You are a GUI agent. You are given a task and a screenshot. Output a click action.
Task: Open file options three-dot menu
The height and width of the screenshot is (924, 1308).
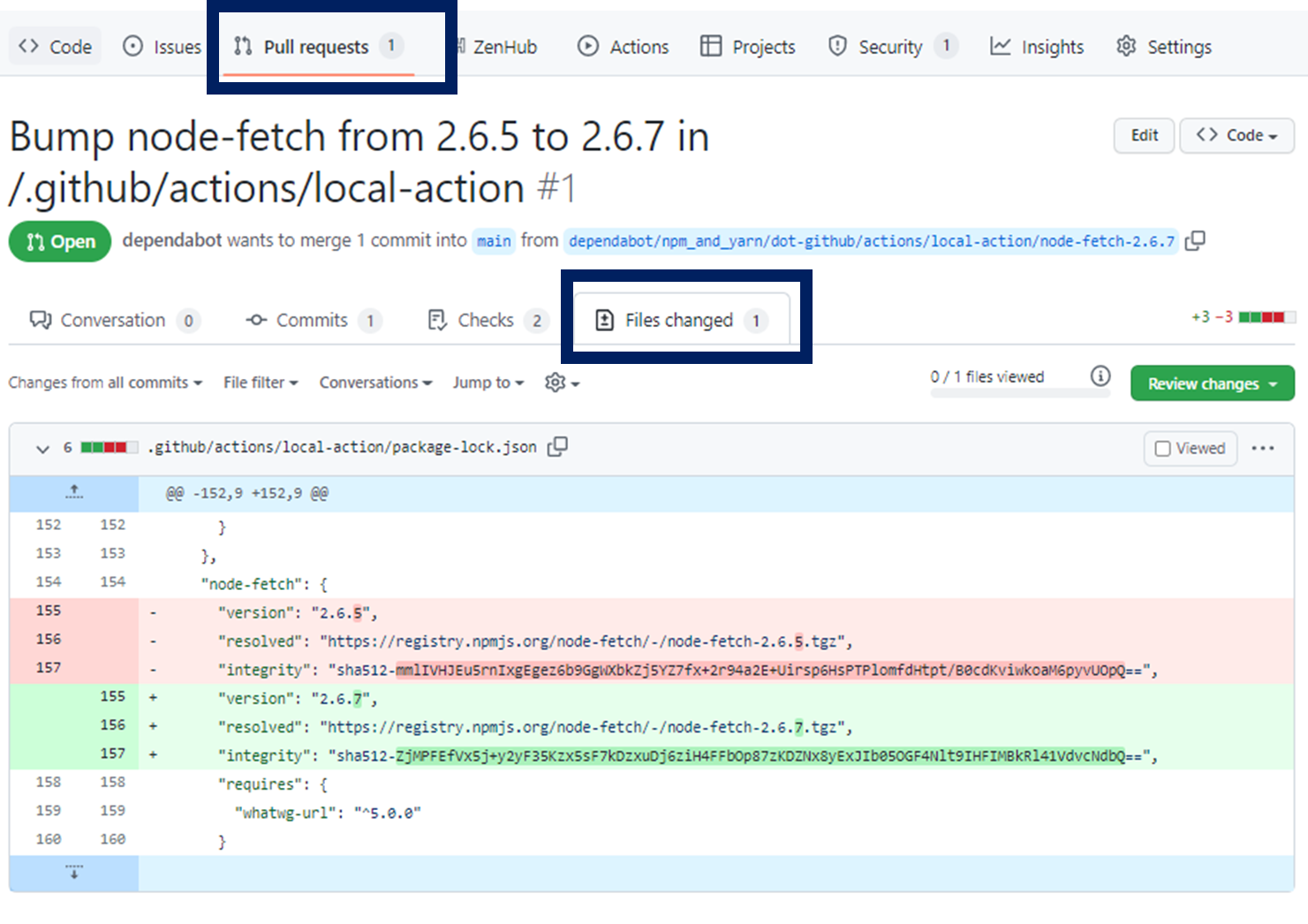1263,448
